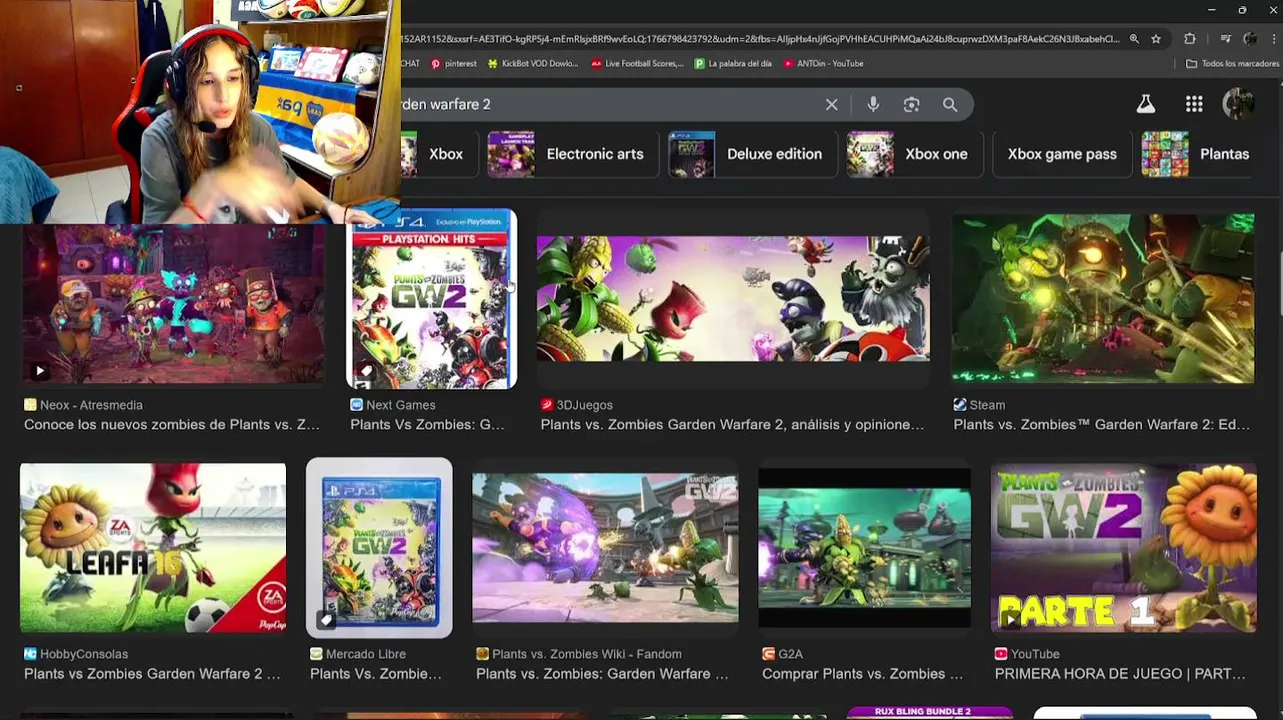Open Chrome three-dot menu

coord(1272,39)
